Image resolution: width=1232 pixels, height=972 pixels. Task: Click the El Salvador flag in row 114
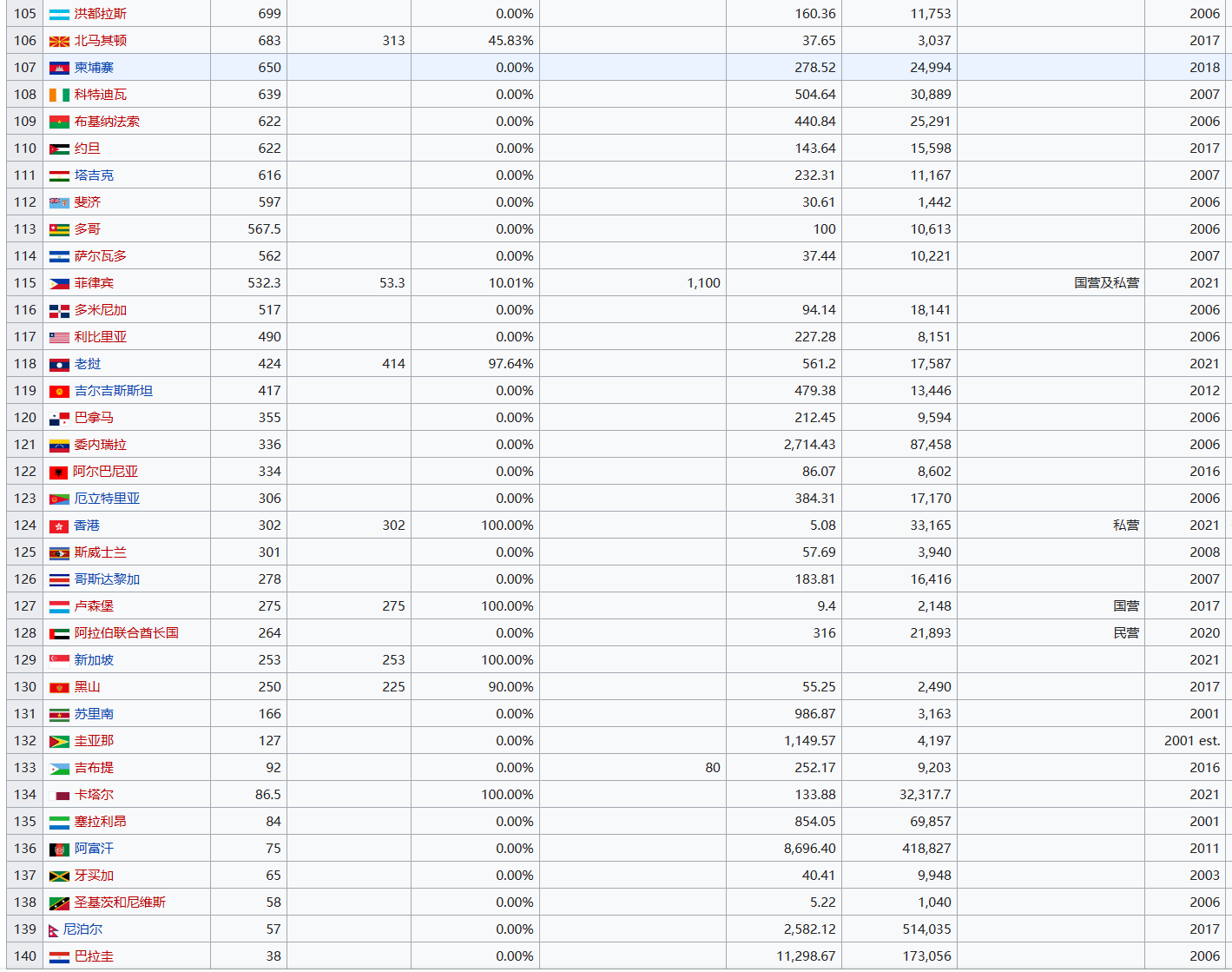[x=59, y=256]
